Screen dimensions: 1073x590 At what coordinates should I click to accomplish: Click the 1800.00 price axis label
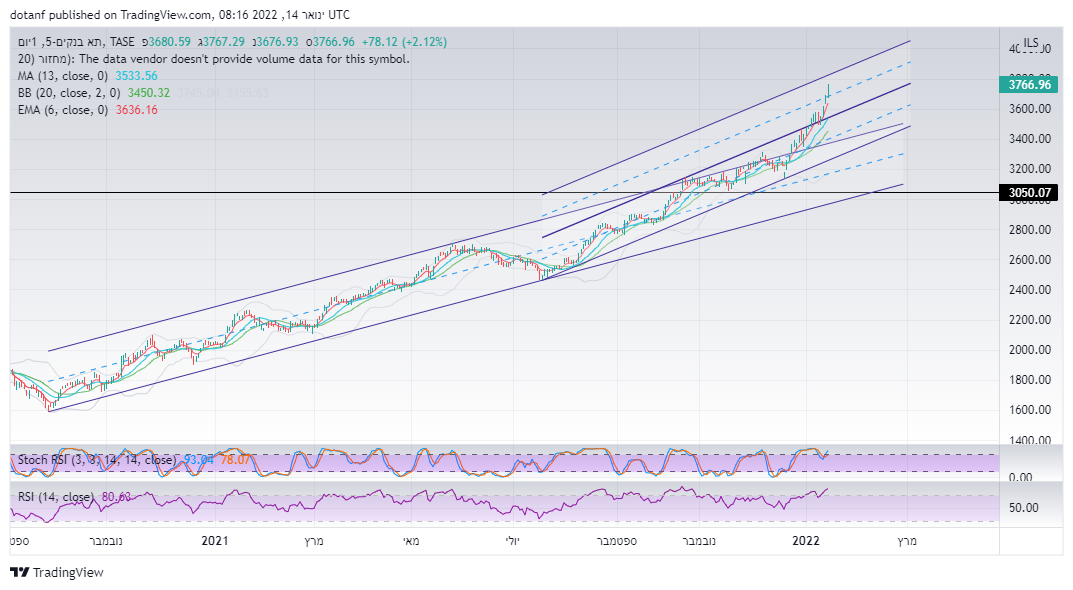(1030, 380)
